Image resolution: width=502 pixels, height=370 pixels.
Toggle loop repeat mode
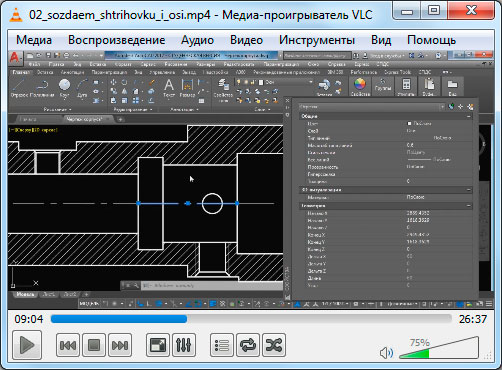click(x=248, y=345)
